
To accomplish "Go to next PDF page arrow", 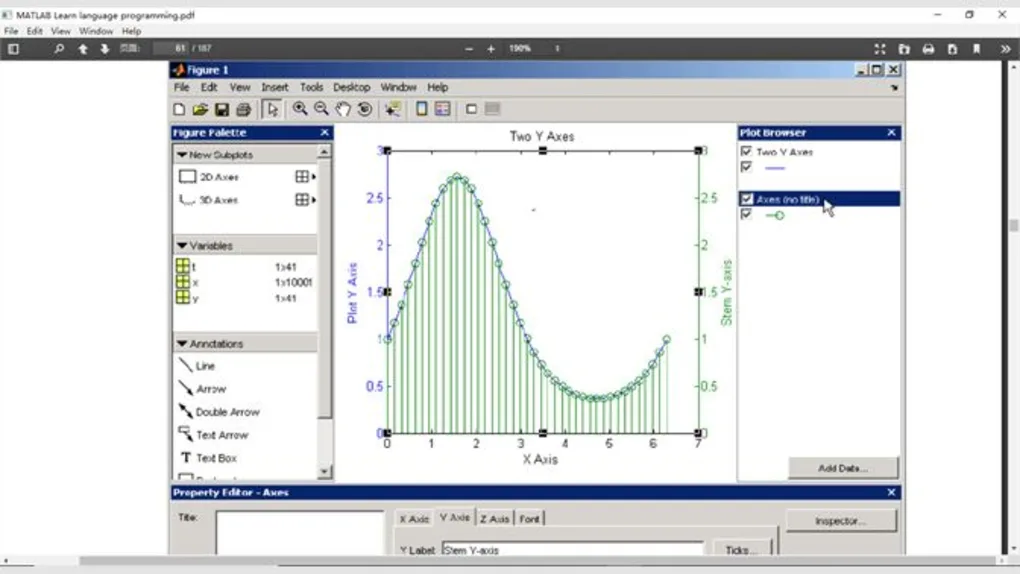I will pos(105,49).
